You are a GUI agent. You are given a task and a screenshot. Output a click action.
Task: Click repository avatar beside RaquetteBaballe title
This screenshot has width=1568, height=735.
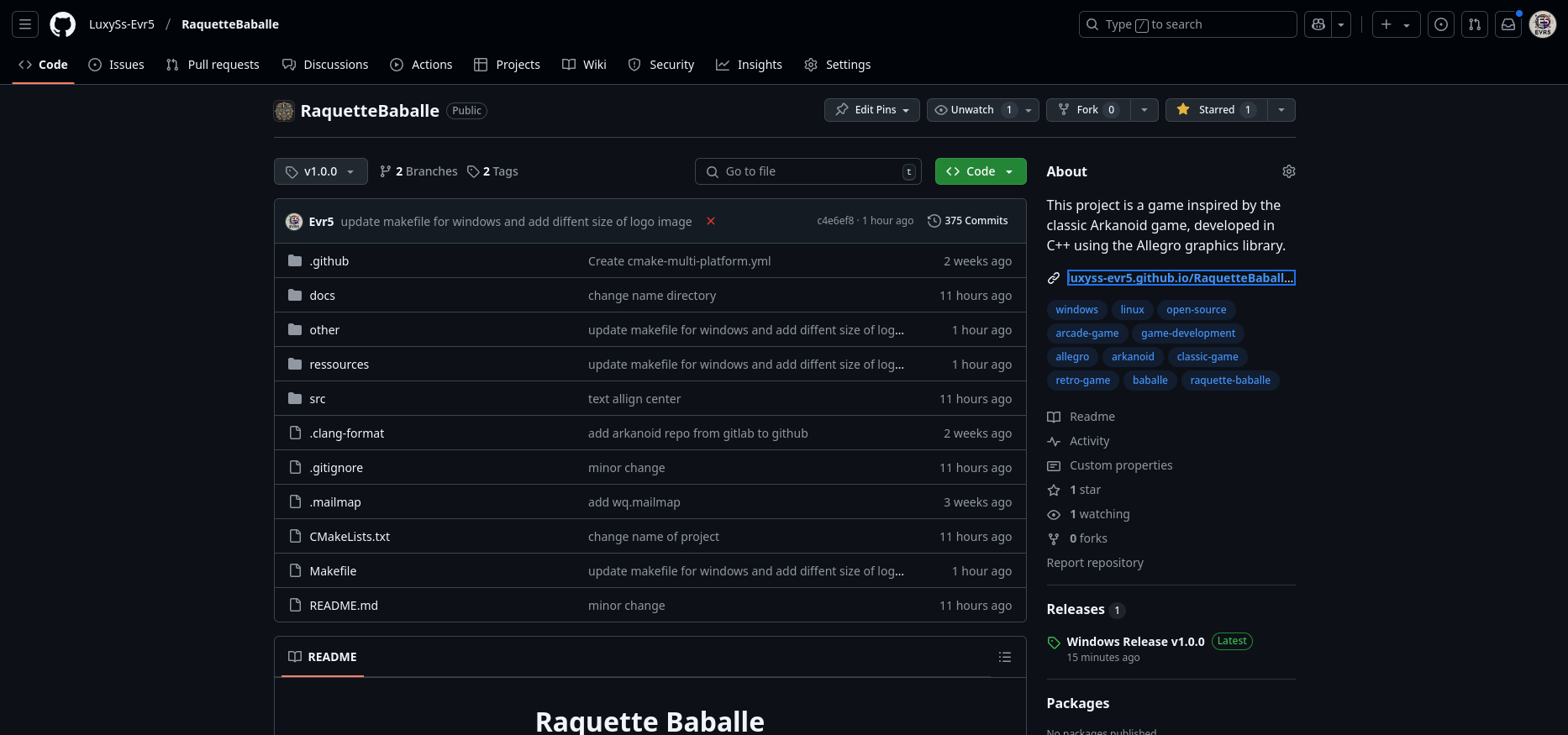click(284, 111)
